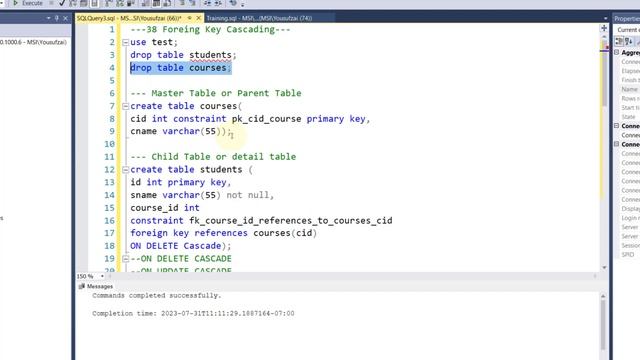Open Object Explorer window position dropdown
The height and width of the screenshot is (360, 640).
click(49, 18)
